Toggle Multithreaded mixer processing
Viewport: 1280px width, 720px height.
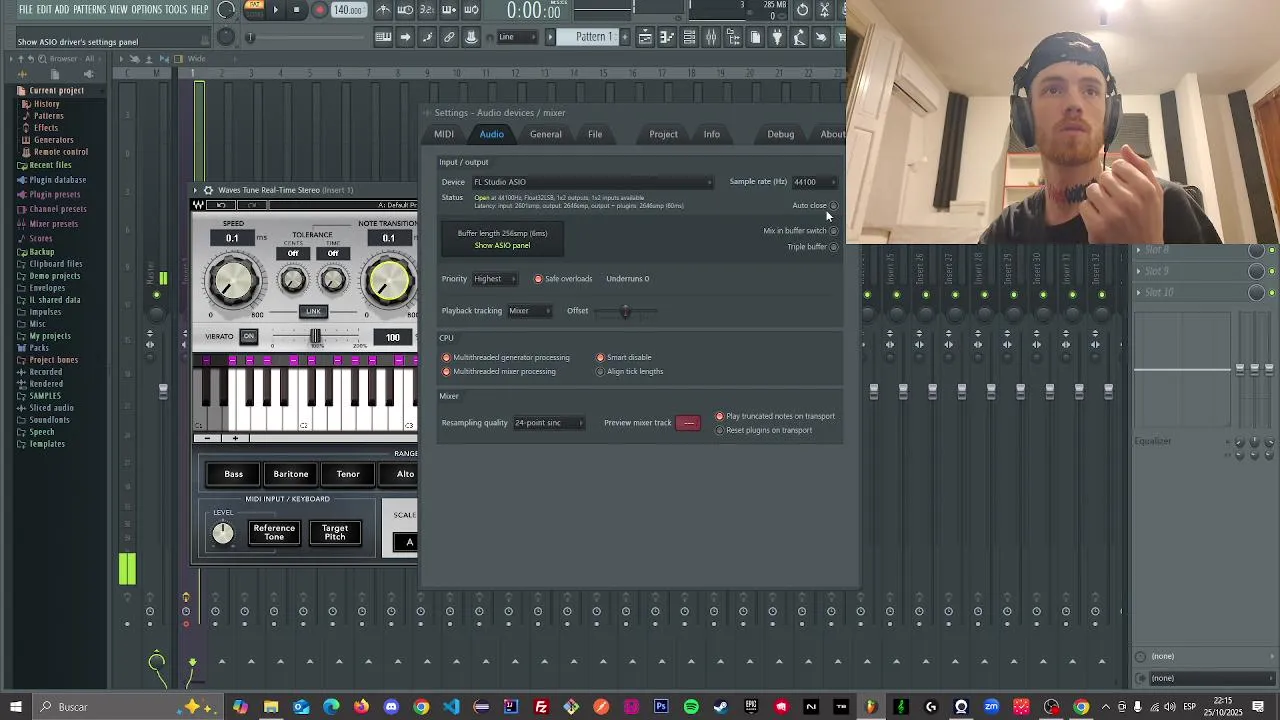446,372
